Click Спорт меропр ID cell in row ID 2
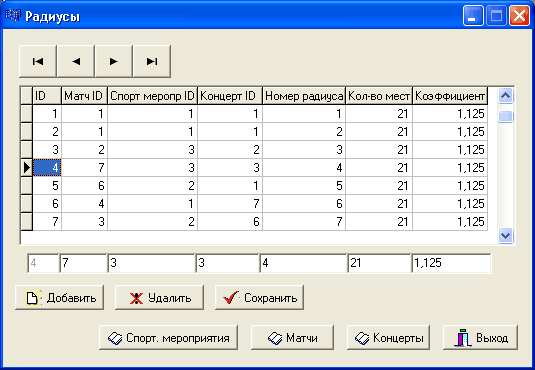Viewport: 535px width, 370px height. click(x=153, y=132)
